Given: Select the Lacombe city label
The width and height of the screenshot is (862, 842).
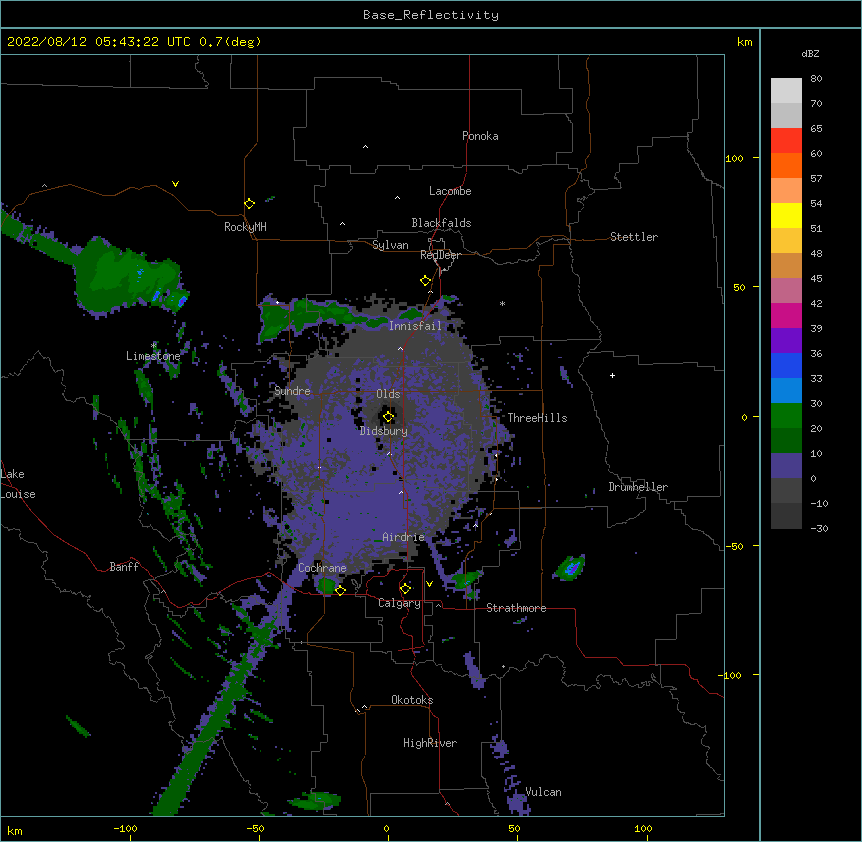Looking at the screenshot, I should tap(450, 191).
